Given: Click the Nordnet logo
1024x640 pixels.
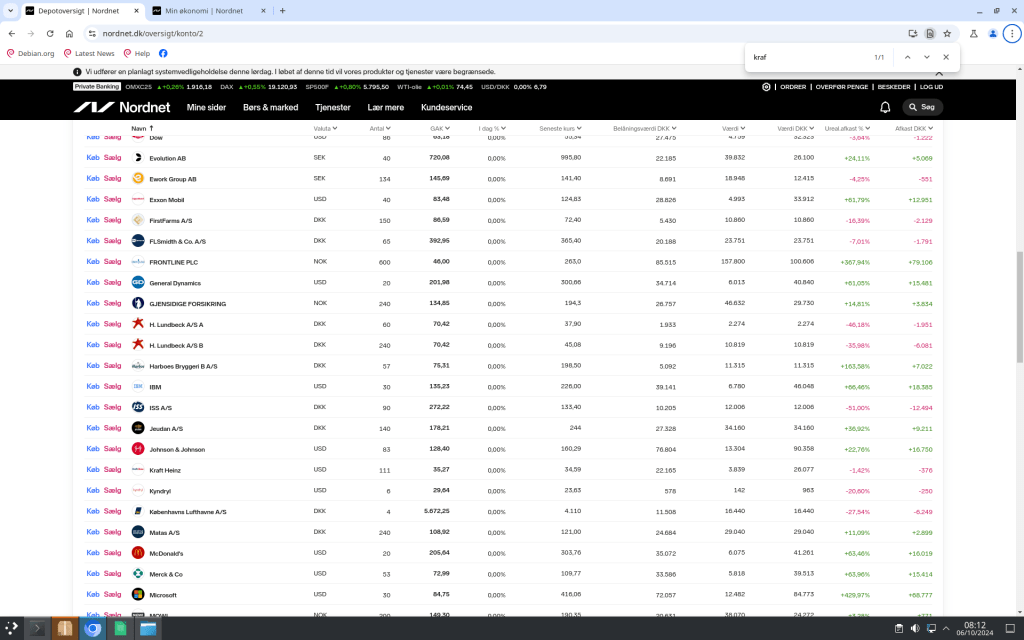Looking at the screenshot, I should 121,107.
